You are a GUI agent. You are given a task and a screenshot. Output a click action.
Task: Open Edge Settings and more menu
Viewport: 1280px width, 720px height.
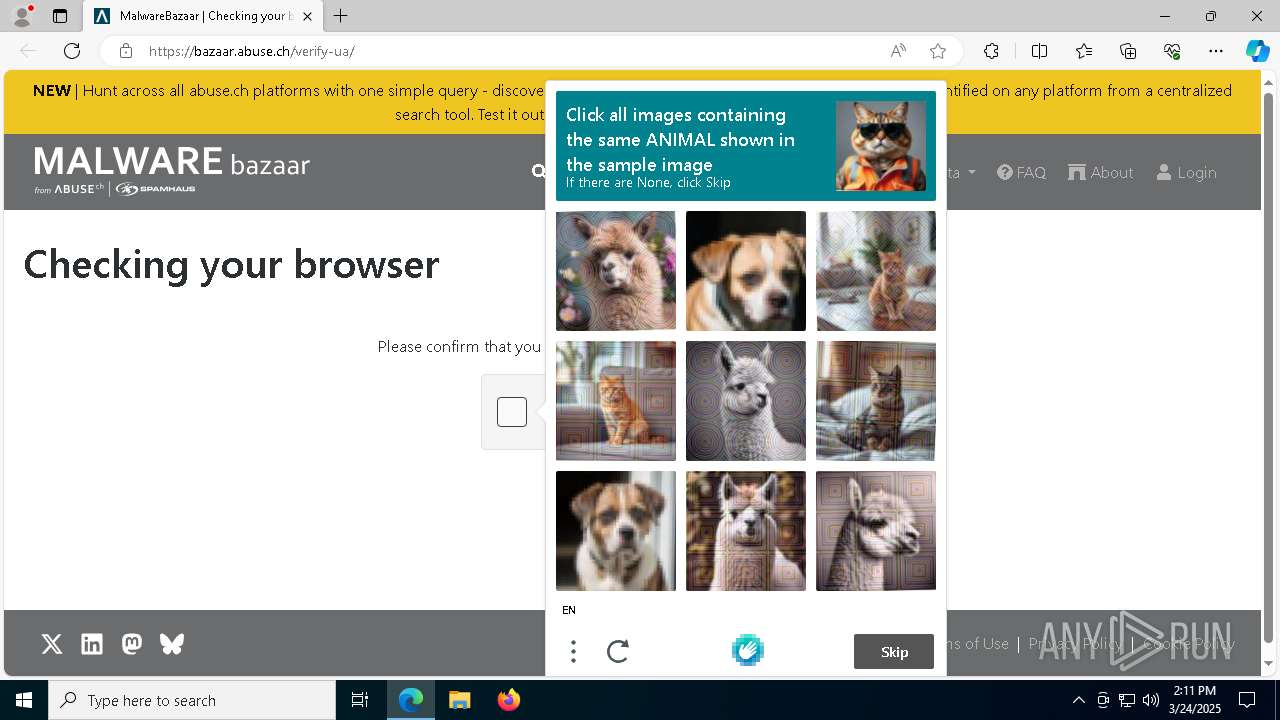click(1216, 51)
